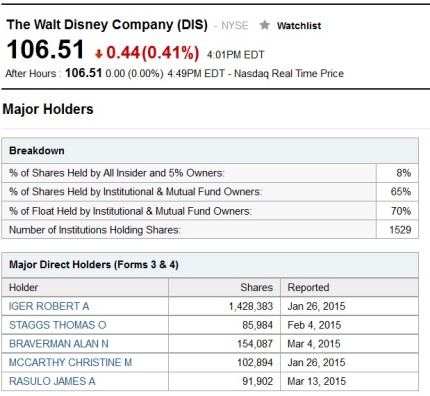430x396 pixels.
Task: Click the Reported column header
Action: pyautogui.click(x=308, y=287)
